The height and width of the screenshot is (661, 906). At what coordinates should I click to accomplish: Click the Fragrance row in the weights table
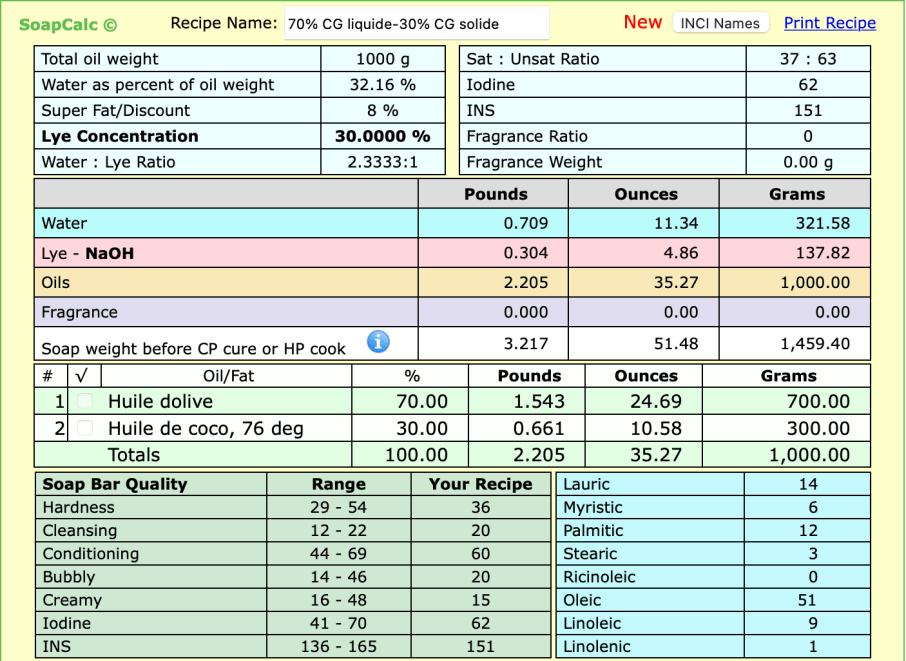click(x=80, y=312)
